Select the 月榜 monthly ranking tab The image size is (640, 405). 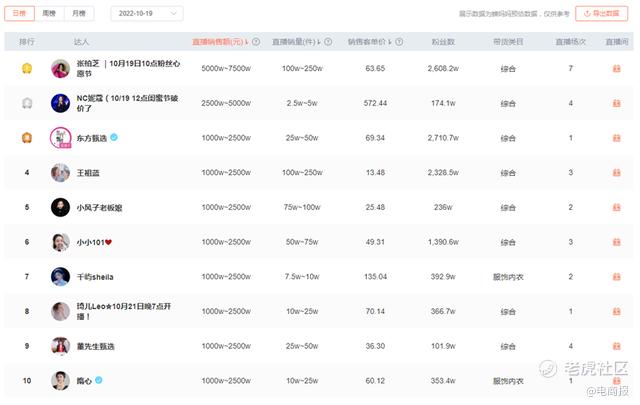tap(78, 14)
